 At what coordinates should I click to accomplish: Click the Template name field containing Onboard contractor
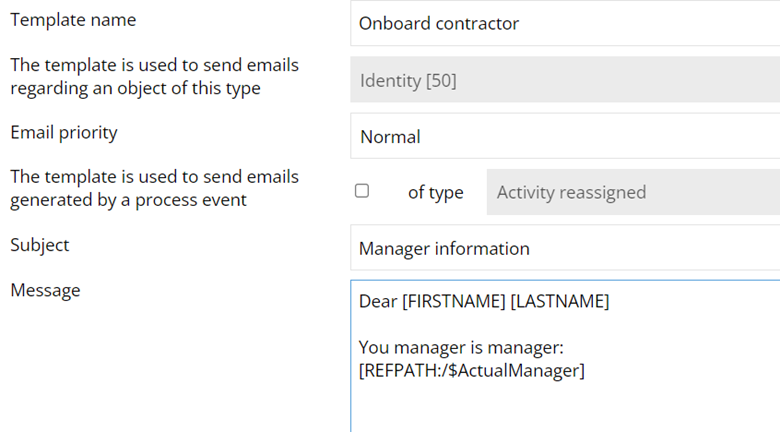tap(565, 23)
